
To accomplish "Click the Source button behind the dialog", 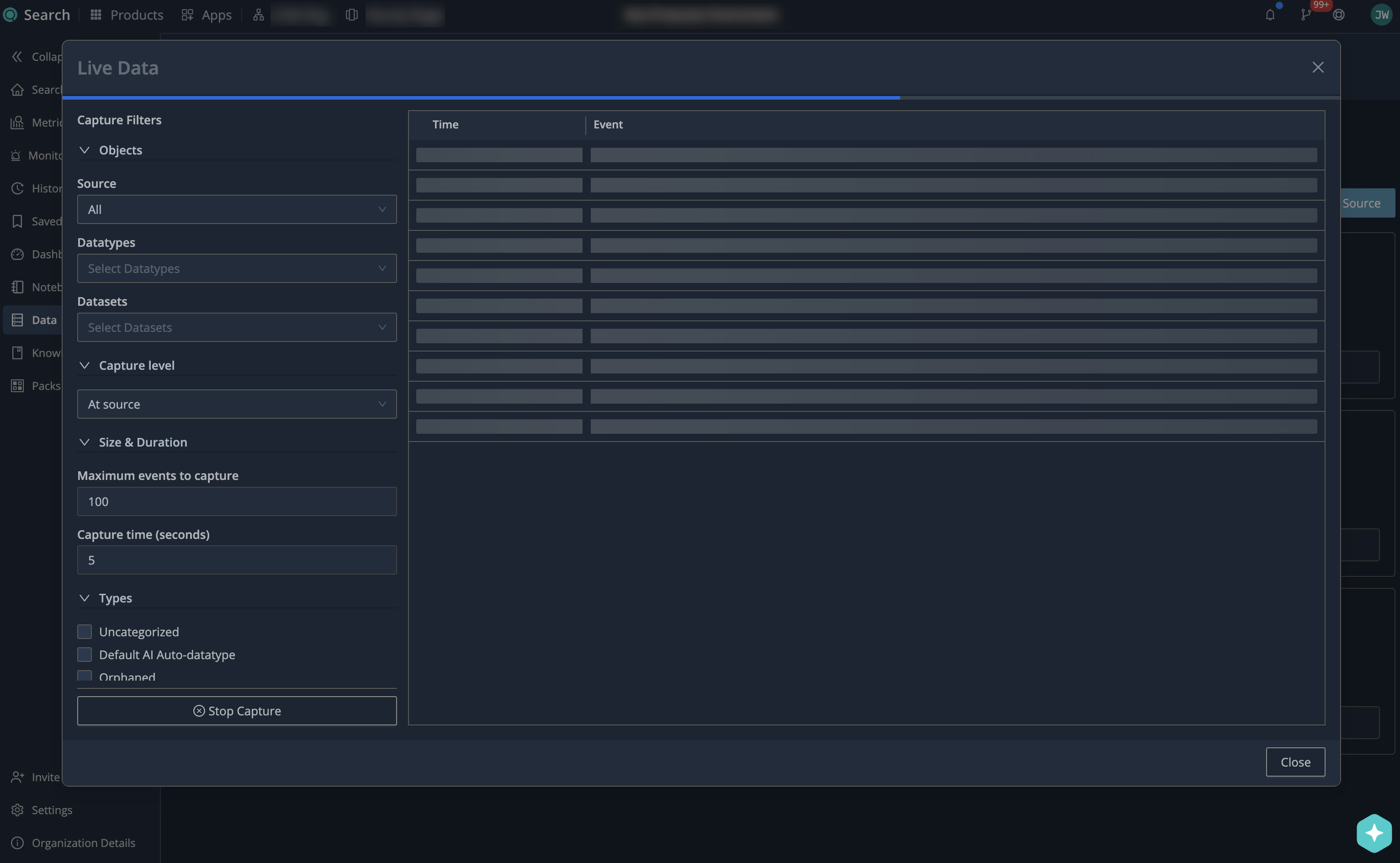I will [x=1368, y=202].
